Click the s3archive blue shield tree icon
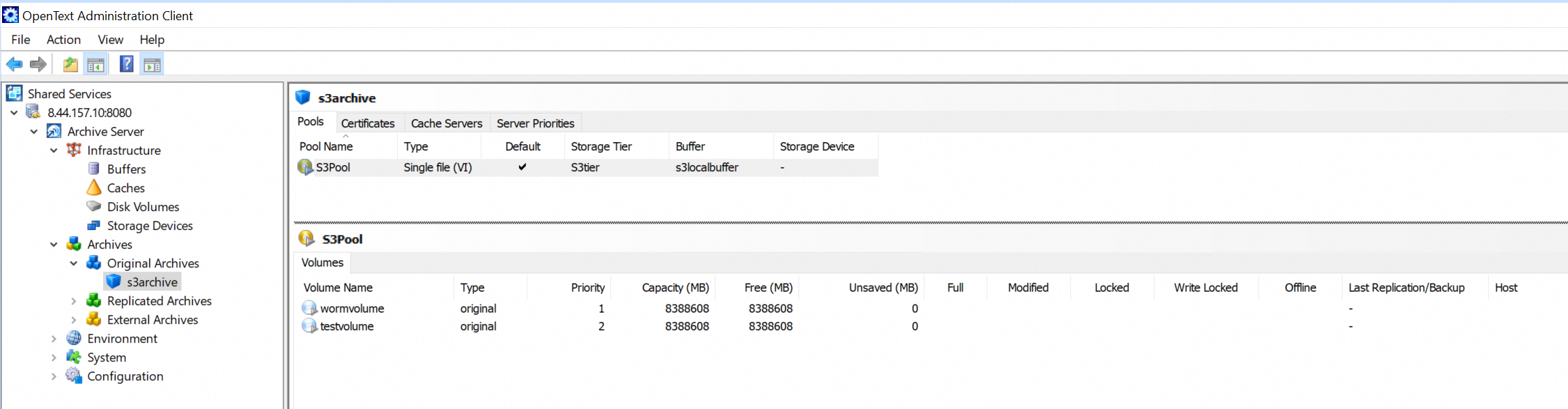Viewport: 1568px width, 409px height. click(114, 281)
